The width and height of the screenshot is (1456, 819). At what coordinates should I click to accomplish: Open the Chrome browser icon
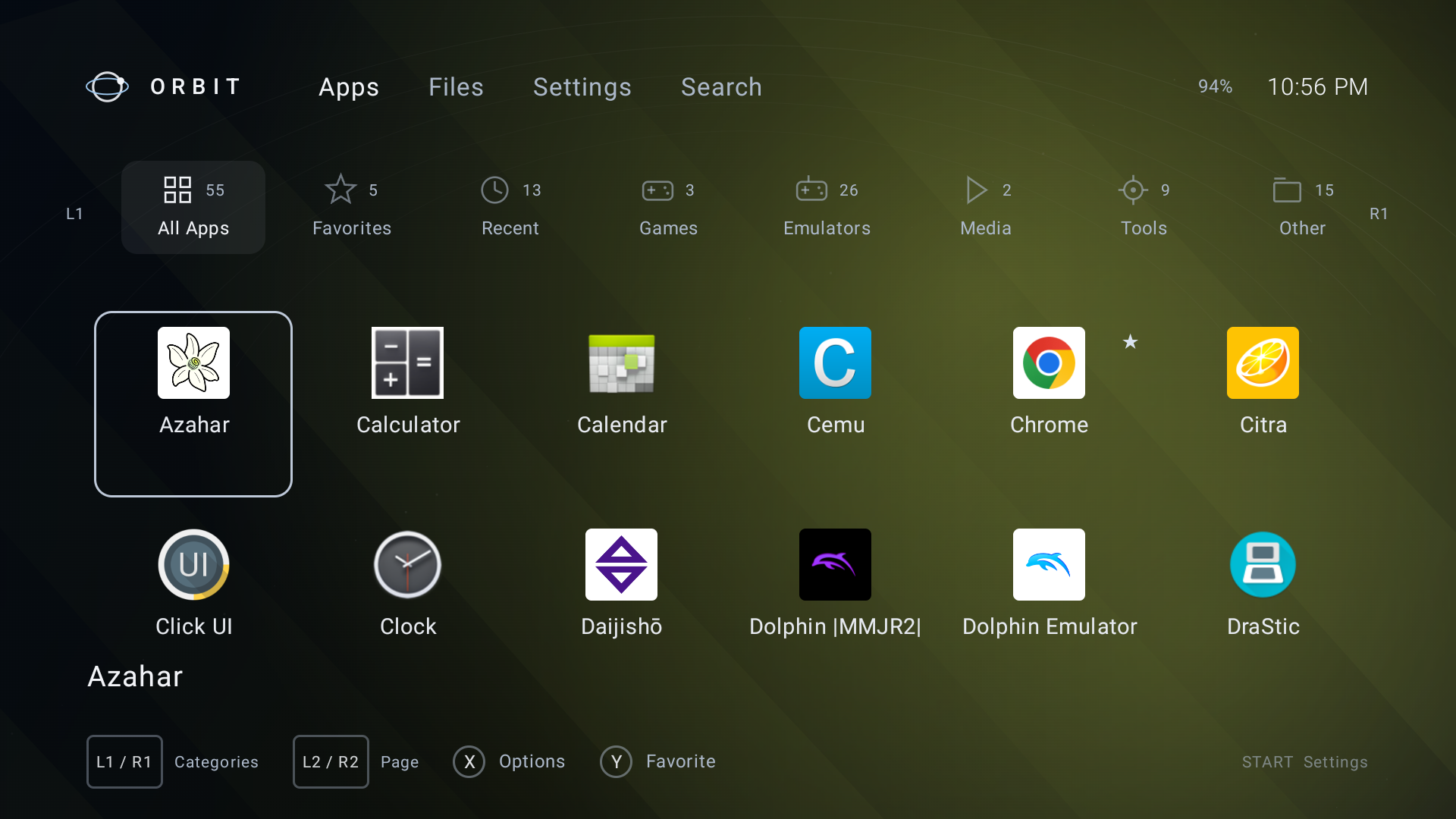[1049, 363]
